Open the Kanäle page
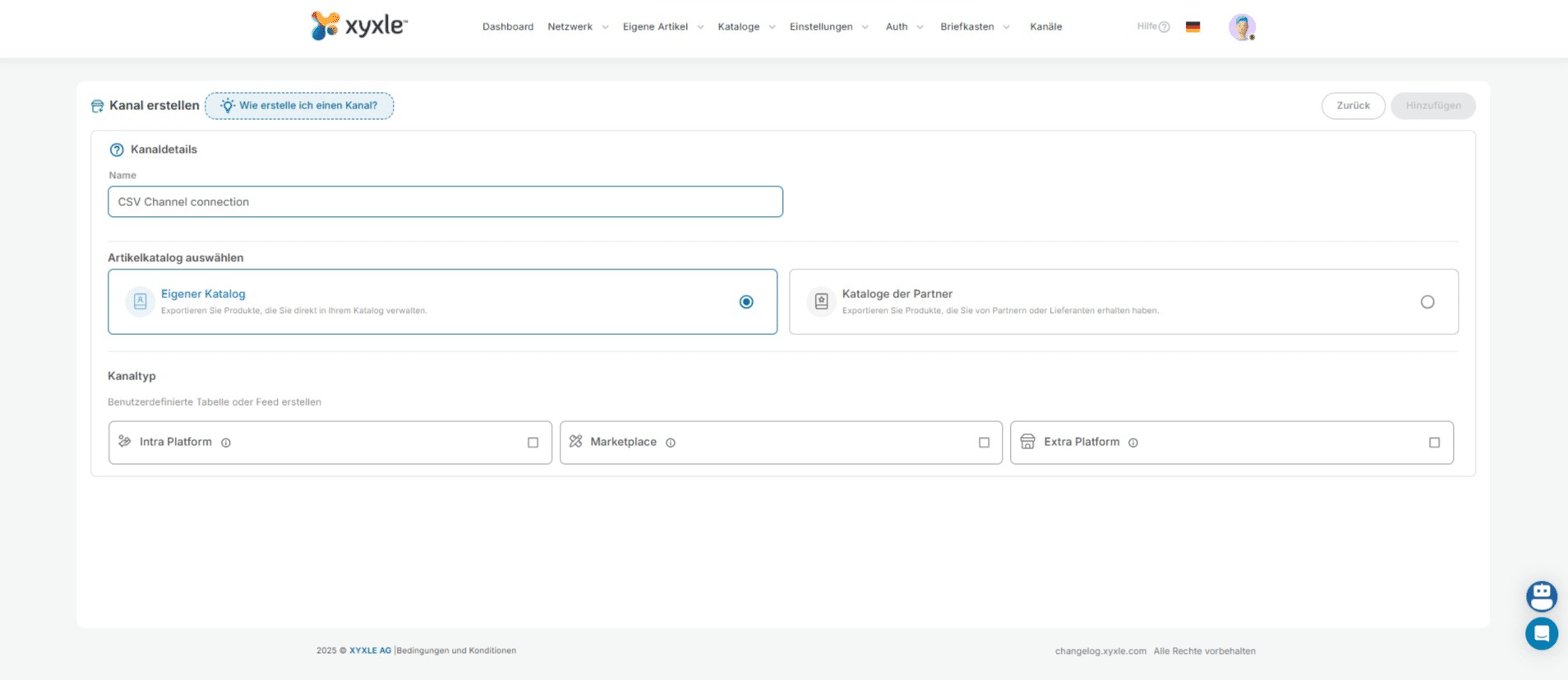The height and width of the screenshot is (680, 1568). click(1046, 27)
